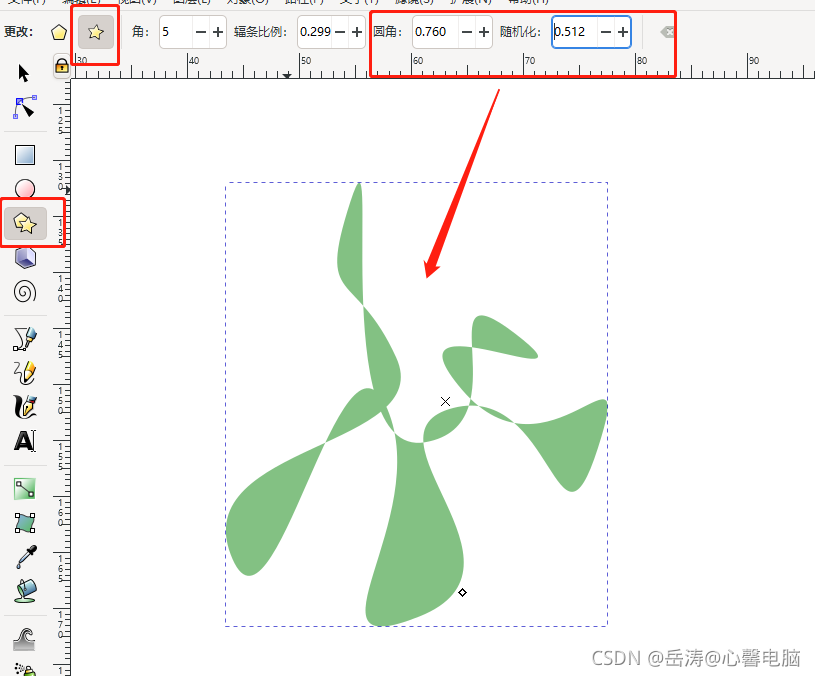The width and height of the screenshot is (815, 676).
Task: Decrease the spoke ratio value
Action: (x=340, y=32)
